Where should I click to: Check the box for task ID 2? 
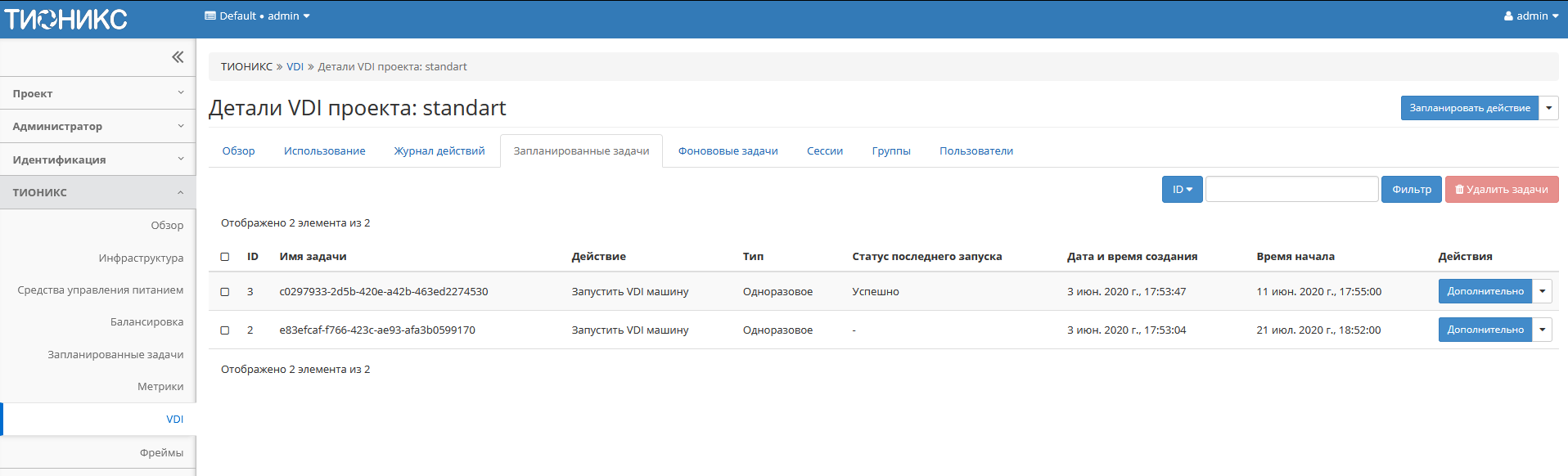pos(225,330)
